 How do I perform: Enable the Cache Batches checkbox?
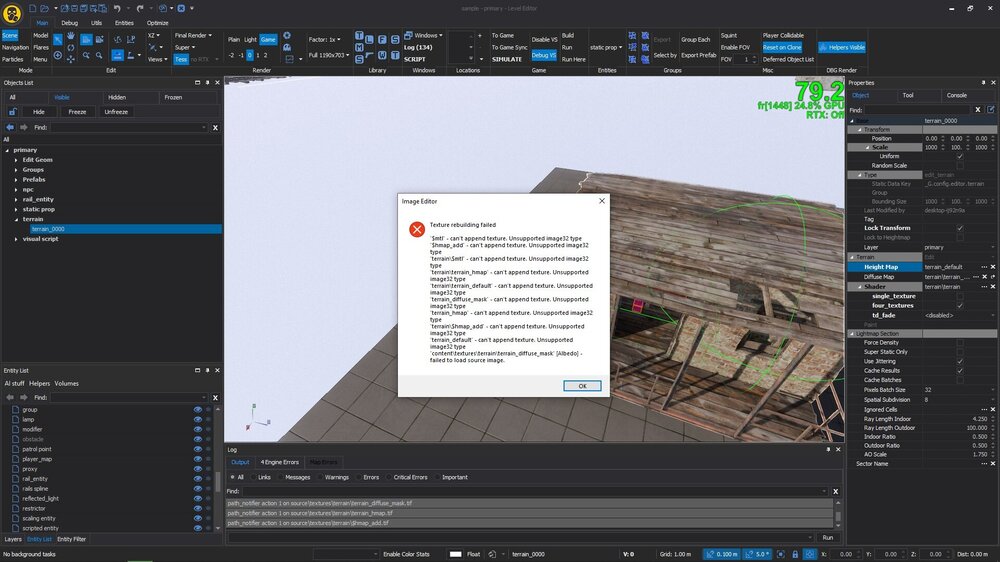click(x=960, y=380)
